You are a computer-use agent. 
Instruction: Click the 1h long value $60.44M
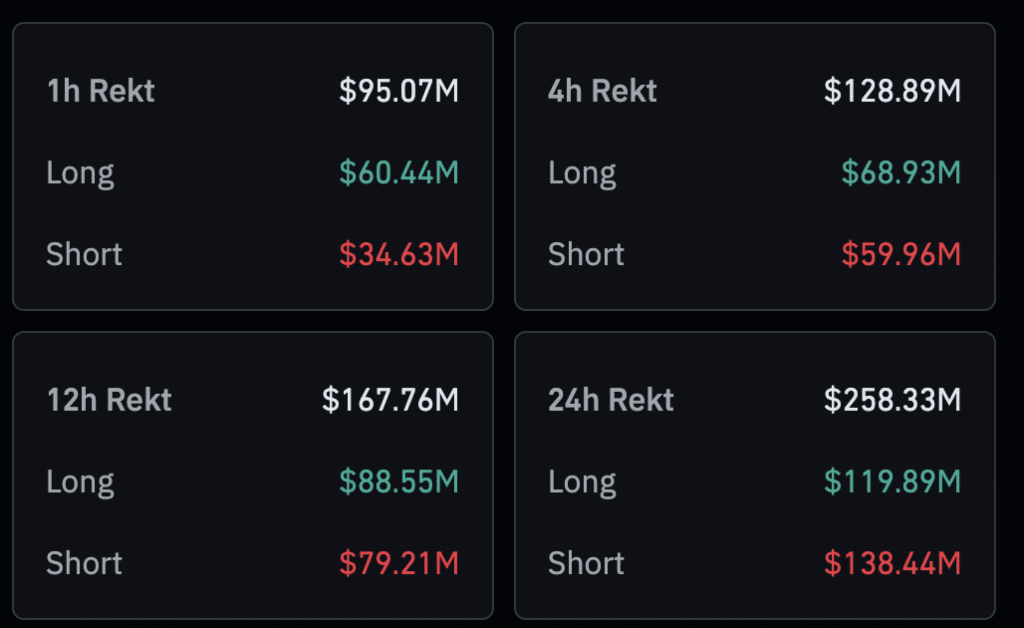(399, 173)
